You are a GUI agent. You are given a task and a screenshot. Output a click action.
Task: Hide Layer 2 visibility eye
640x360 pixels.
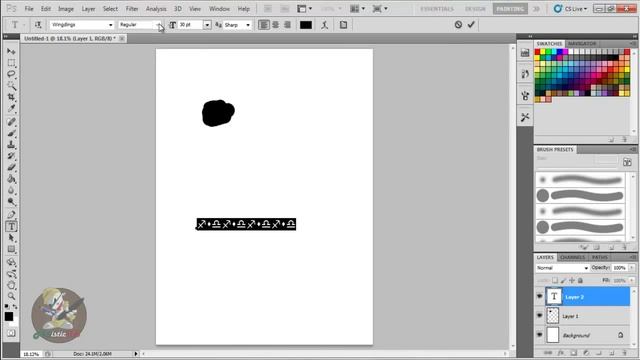[x=540, y=297]
